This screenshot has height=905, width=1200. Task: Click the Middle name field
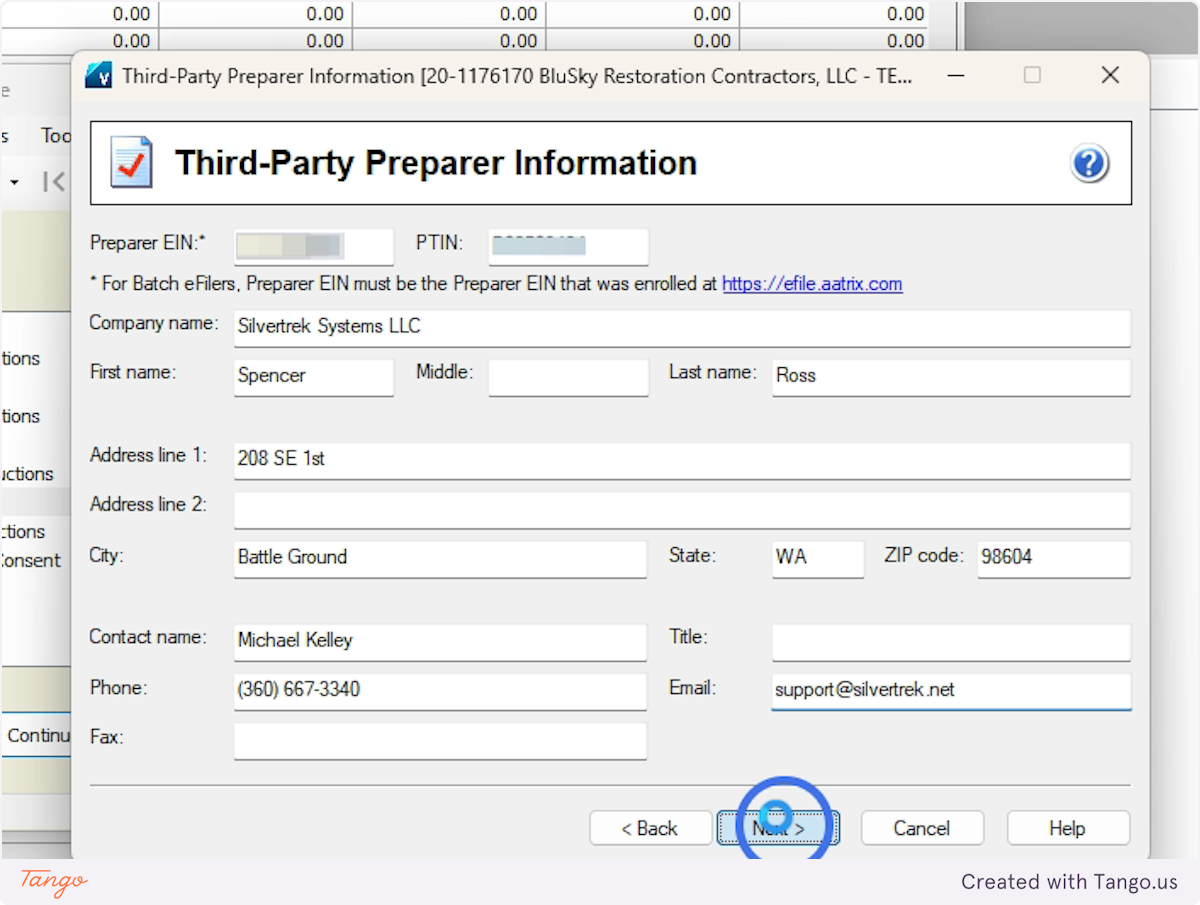(x=568, y=377)
